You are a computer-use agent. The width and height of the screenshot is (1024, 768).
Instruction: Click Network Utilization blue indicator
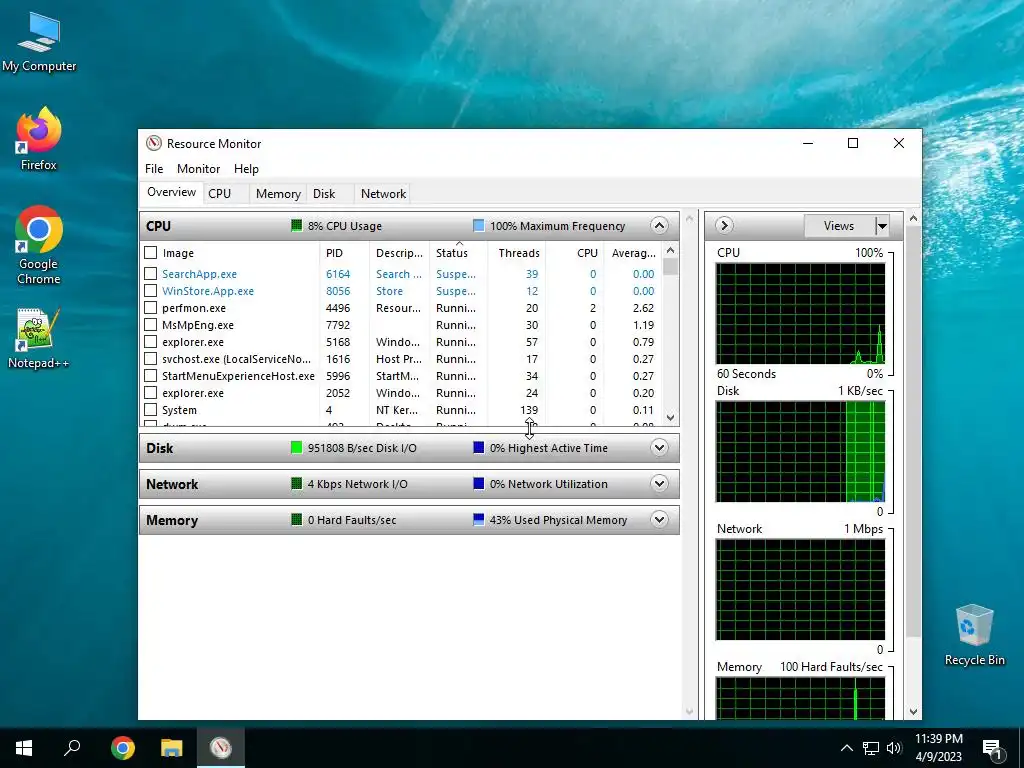(479, 483)
